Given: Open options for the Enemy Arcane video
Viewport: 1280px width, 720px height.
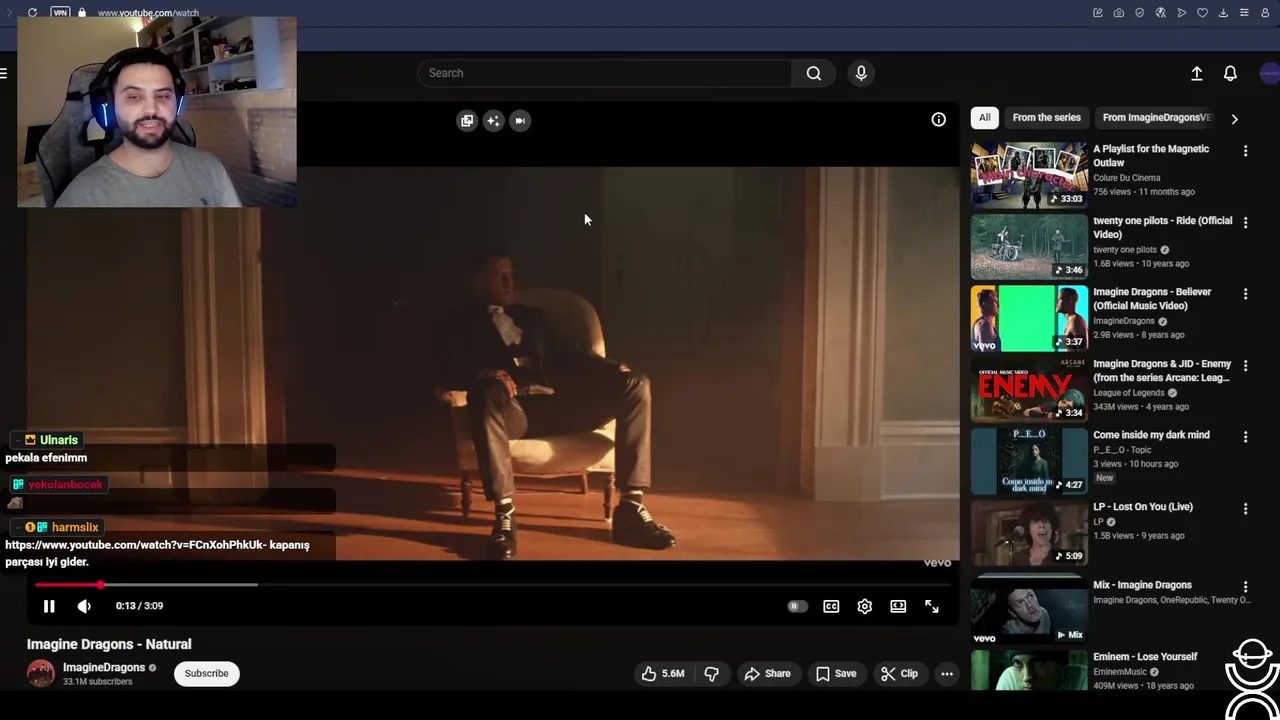Looking at the screenshot, I should tap(1245, 366).
